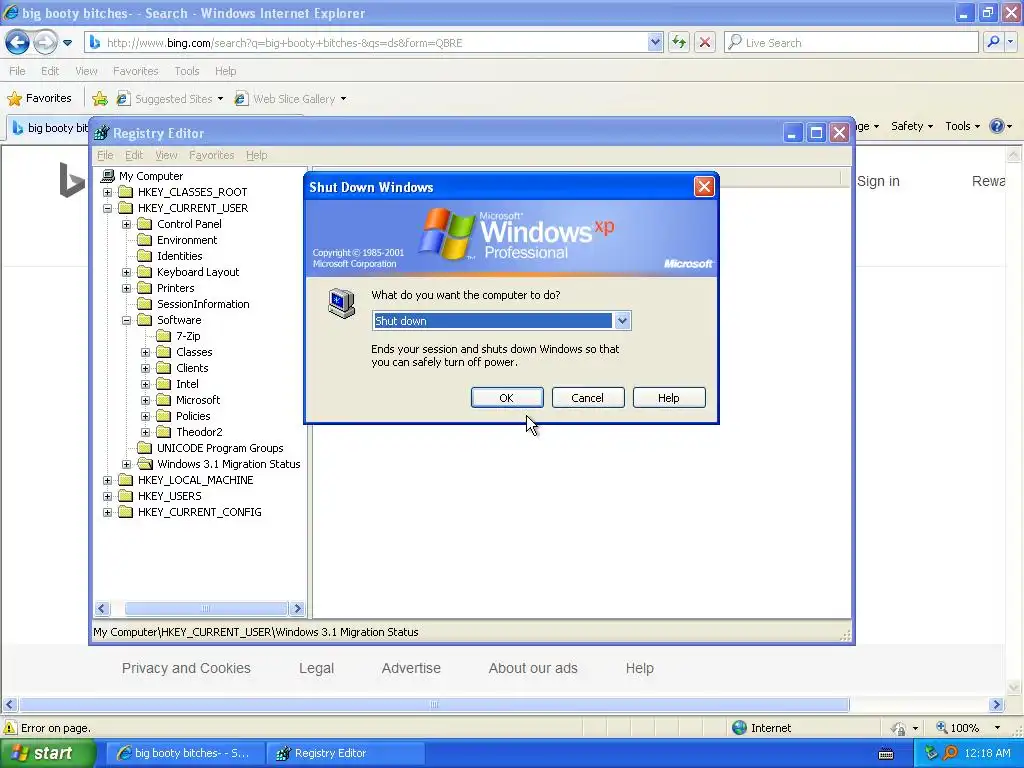The image size is (1024, 768).
Task: Click the IE Refresh button icon
Action: 679,42
